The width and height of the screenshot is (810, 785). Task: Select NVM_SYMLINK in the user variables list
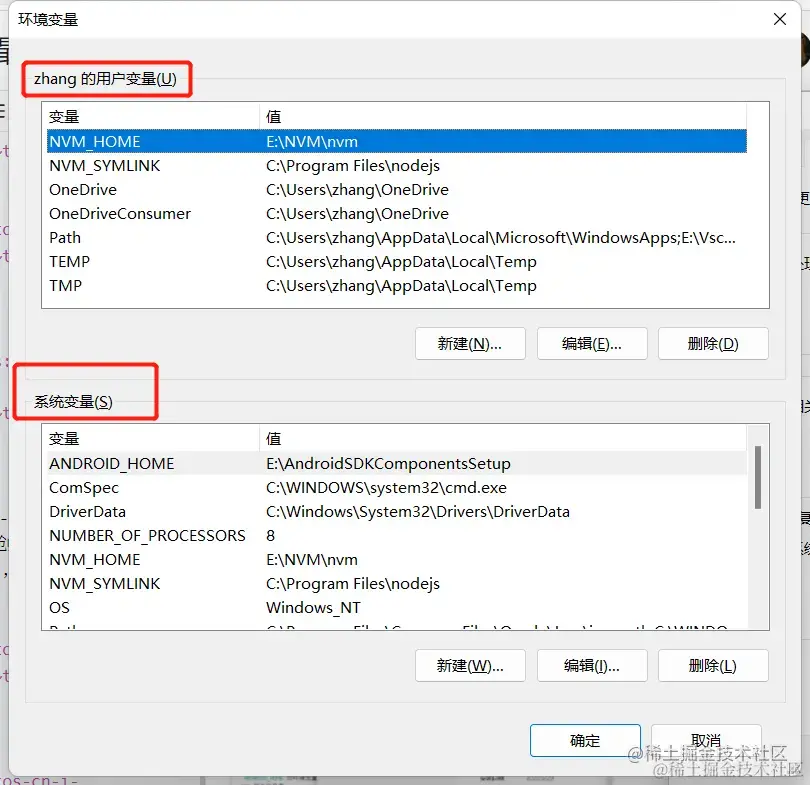397,166
